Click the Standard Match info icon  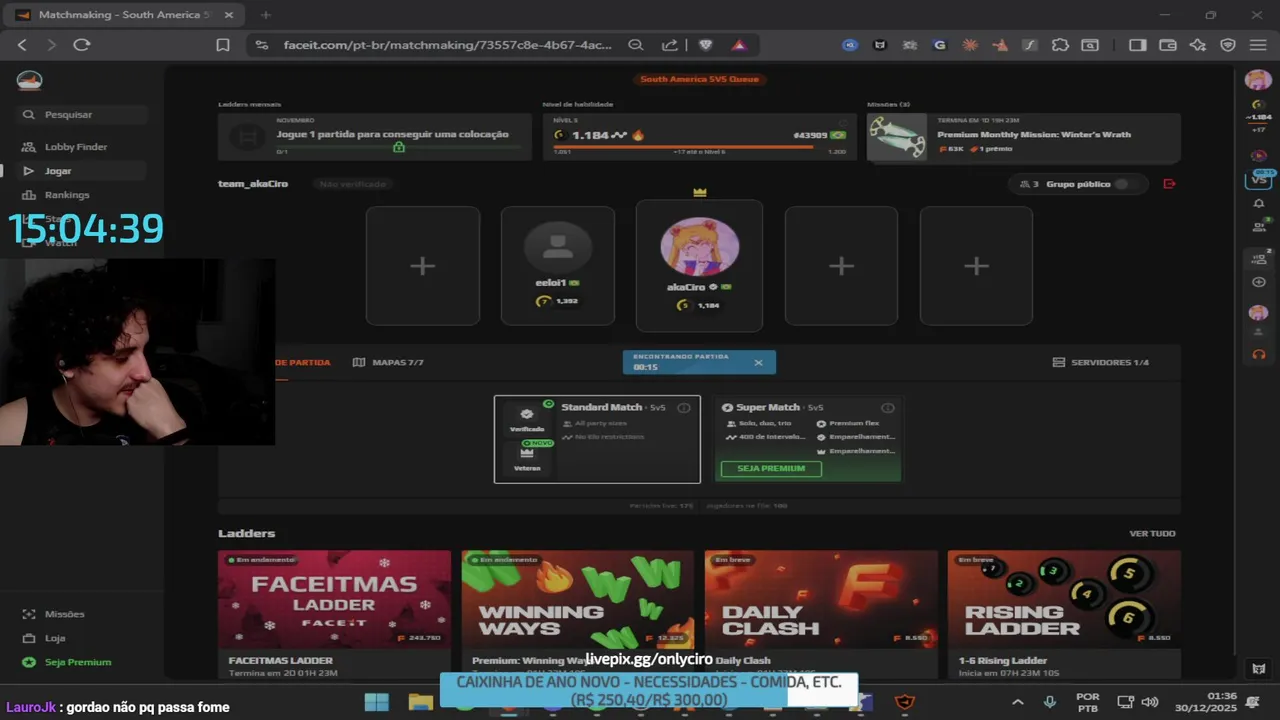click(684, 408)
